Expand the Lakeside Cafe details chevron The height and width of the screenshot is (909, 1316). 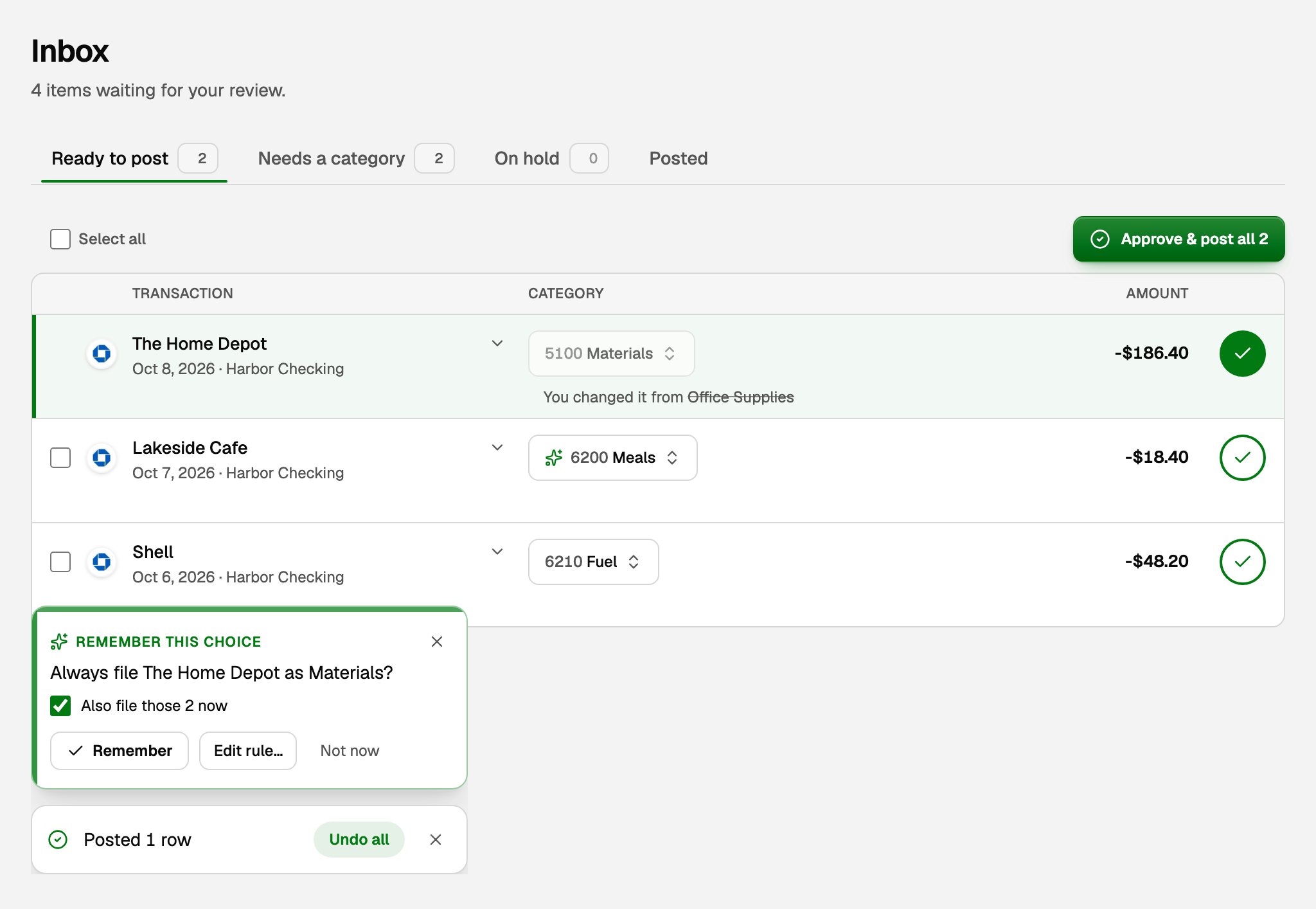coord(497,447)
